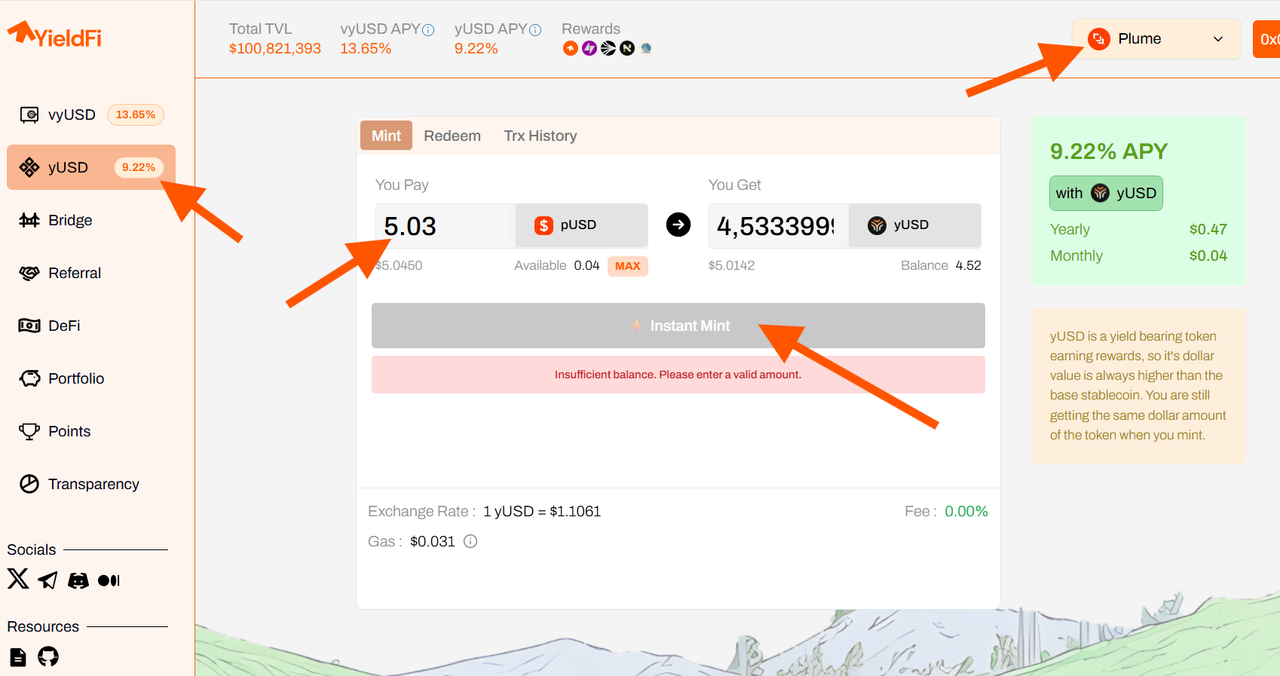The height and width of the screenshot is (676, 1280).
Task: Open the Plume network dropdown
Action: pyautogui.click(x=1157, y=39)
